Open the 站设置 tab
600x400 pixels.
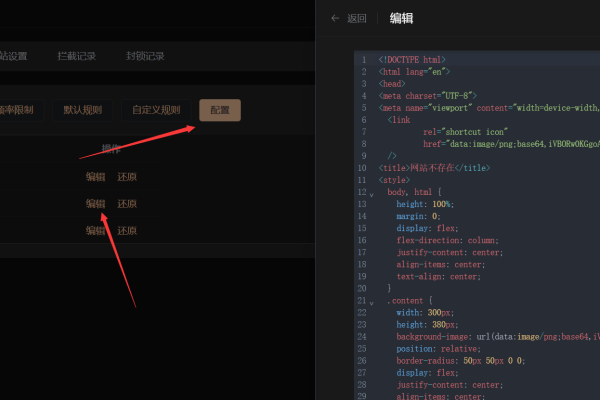coord(12,56)
